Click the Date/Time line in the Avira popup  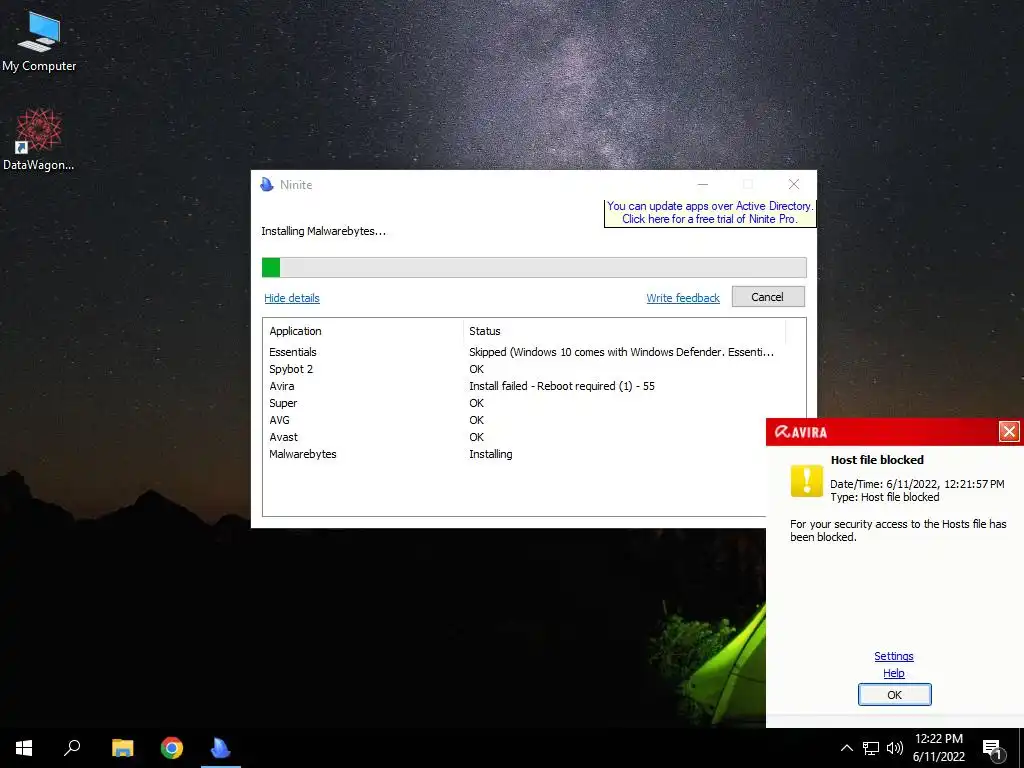click(x=917, y=484)
